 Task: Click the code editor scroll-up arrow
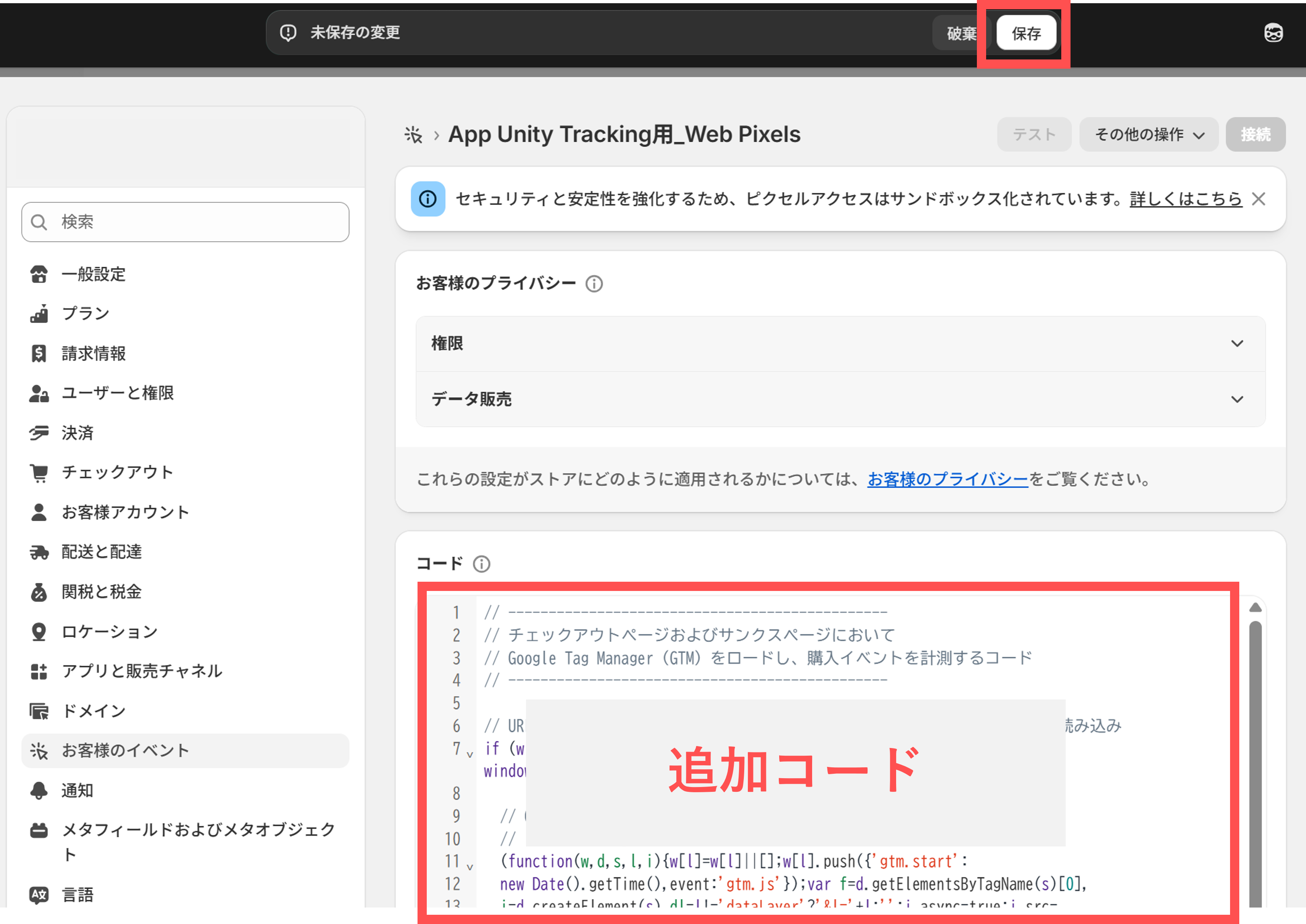(x=1255, y=608)
